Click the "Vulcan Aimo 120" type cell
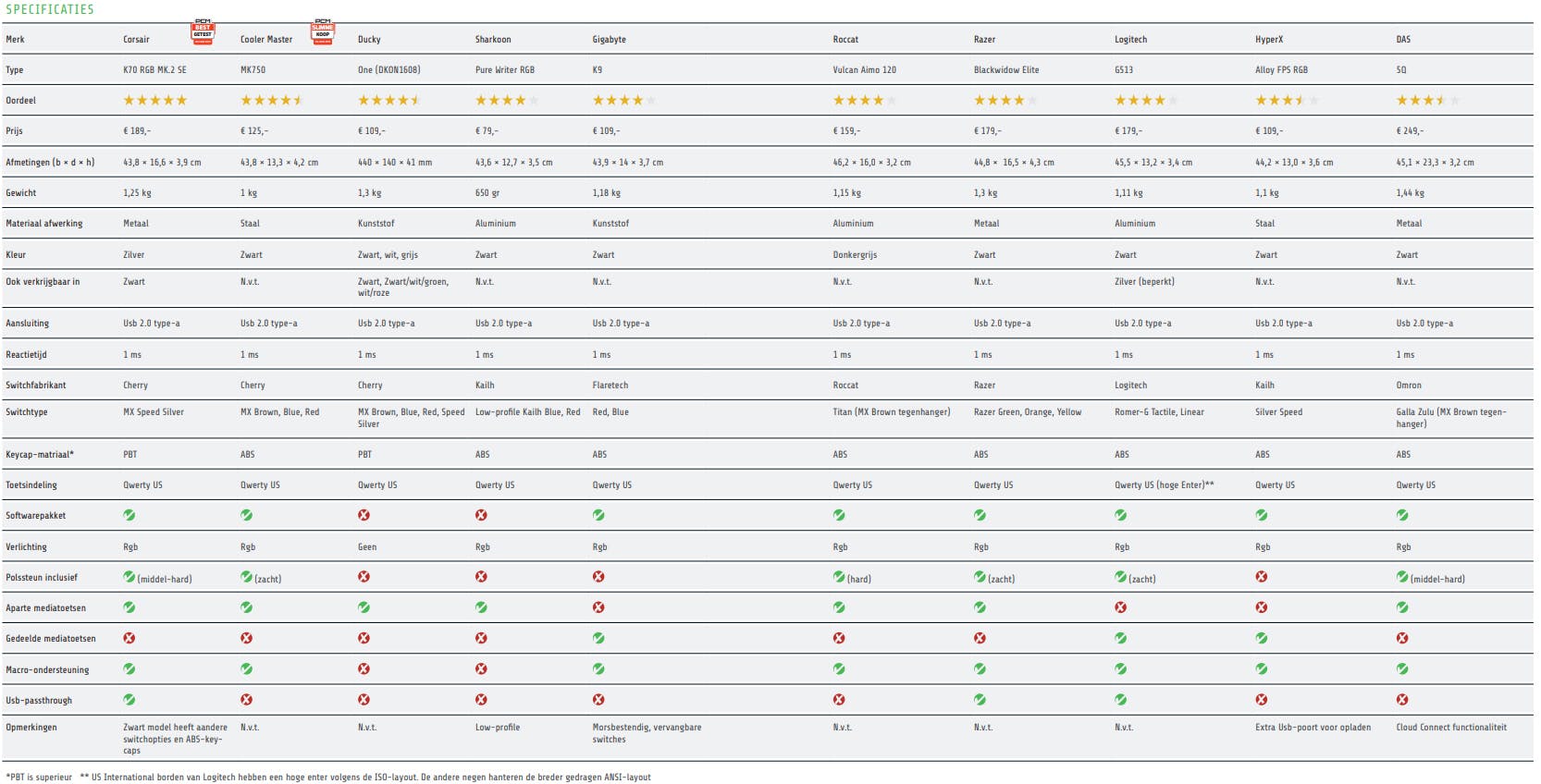Image resolution: width=1541 pixels, height=784 pixels. coord(864,70)
